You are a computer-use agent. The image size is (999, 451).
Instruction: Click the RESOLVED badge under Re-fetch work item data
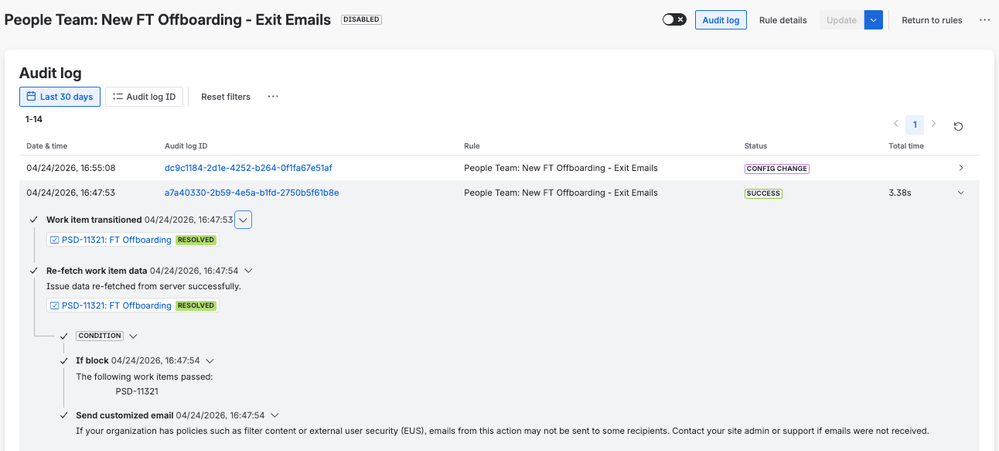pyautogui.click(x=196, y=306)
